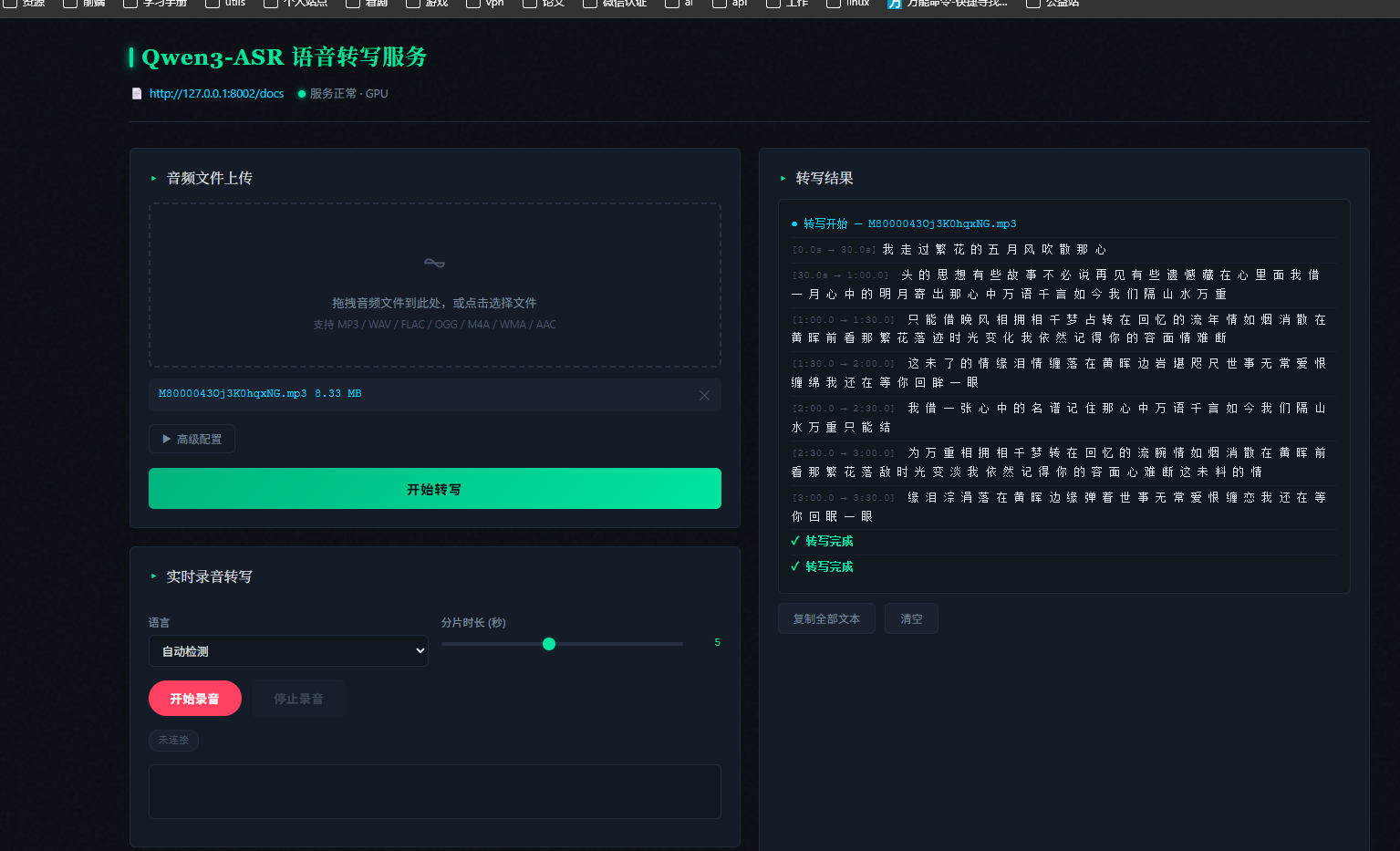Click the 未连接 connection status badge

(173, 740)
